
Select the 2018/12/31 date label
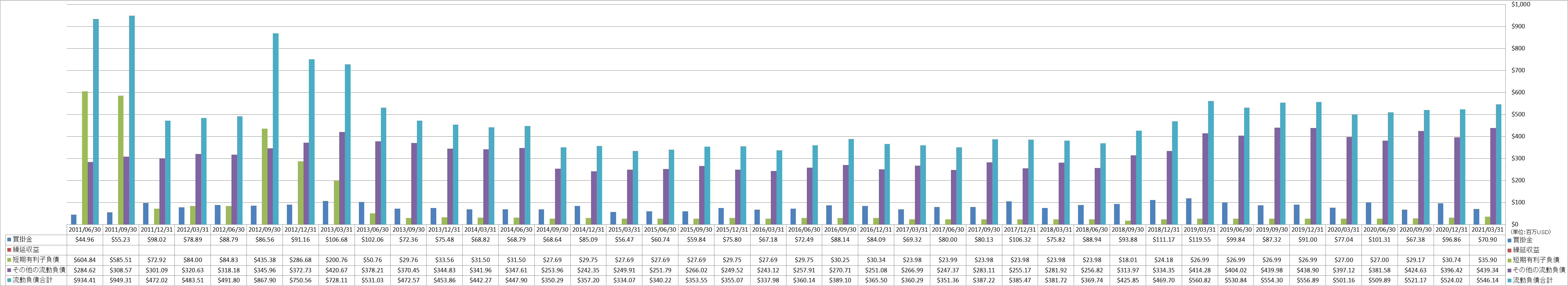point(1164,229)
